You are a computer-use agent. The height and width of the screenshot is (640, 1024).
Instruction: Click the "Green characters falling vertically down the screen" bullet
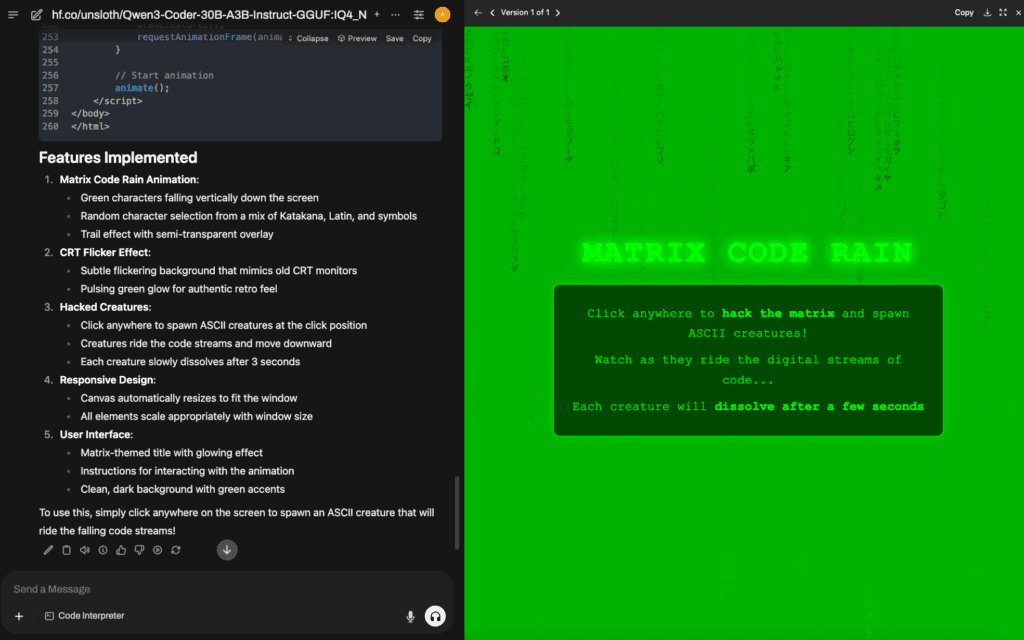point(199,198)
